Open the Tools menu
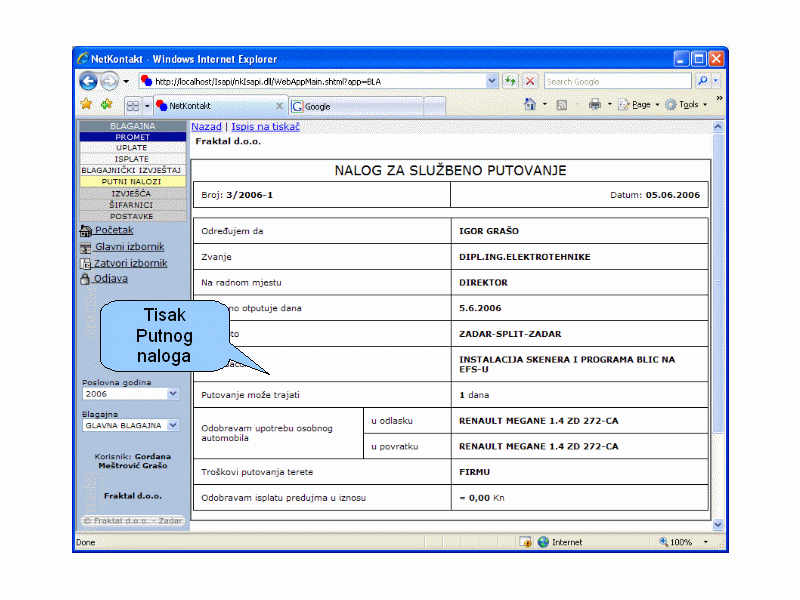800x600 pixels. (x=686, y=105)
